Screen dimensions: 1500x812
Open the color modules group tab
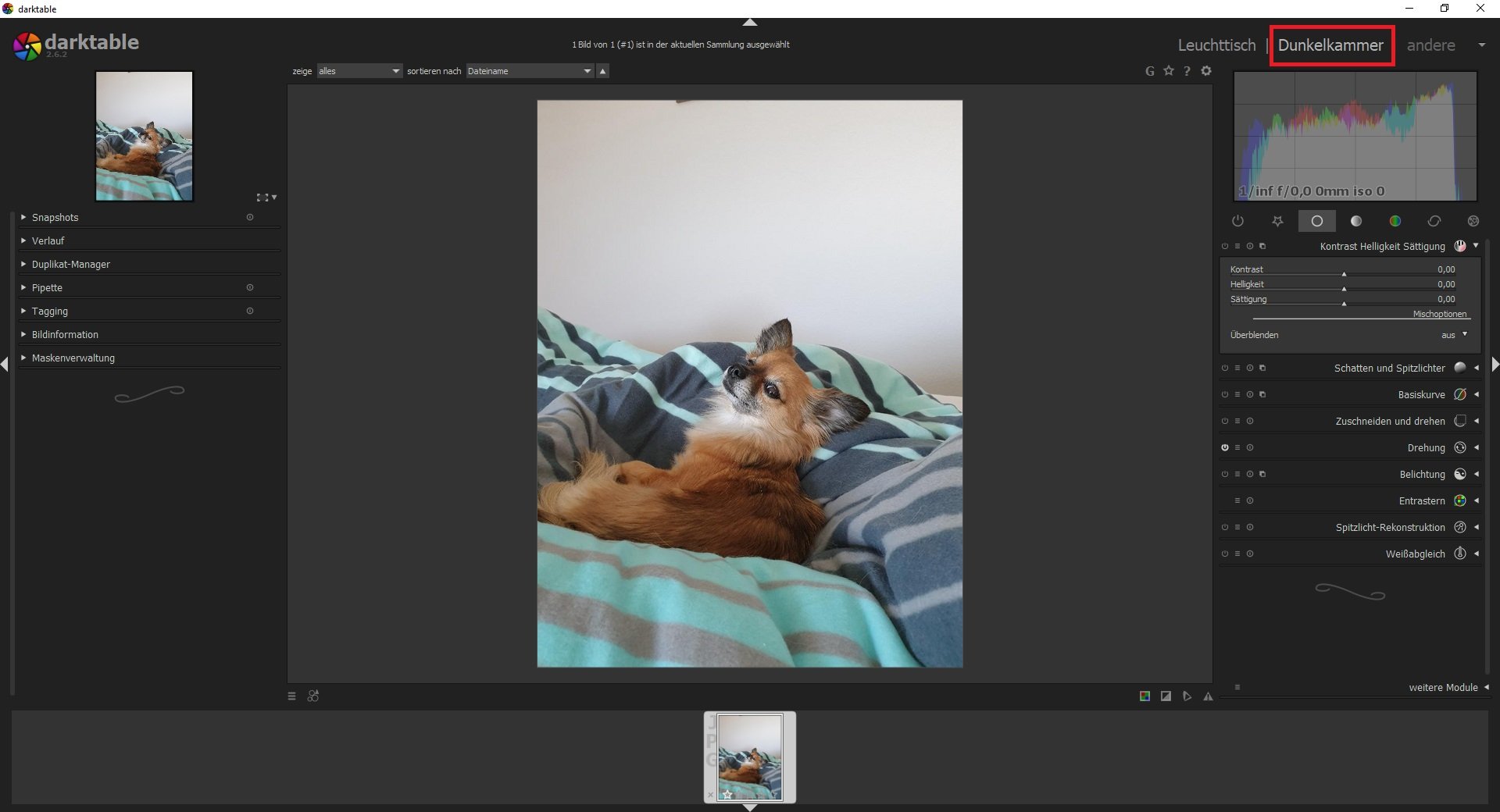click(1395, 221)
